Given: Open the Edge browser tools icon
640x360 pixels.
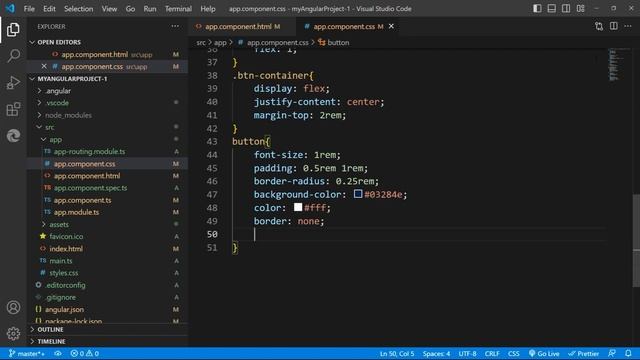Looking at the screenshot, I should [x=13, y=136].
